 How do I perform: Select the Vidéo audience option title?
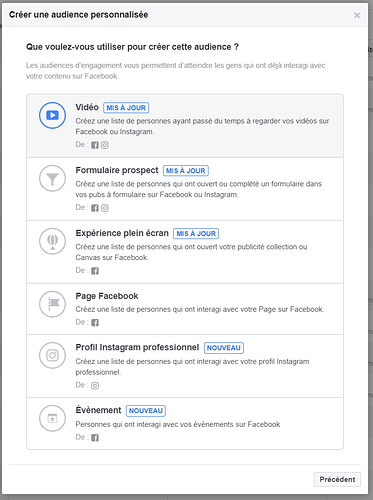point(87,107)
